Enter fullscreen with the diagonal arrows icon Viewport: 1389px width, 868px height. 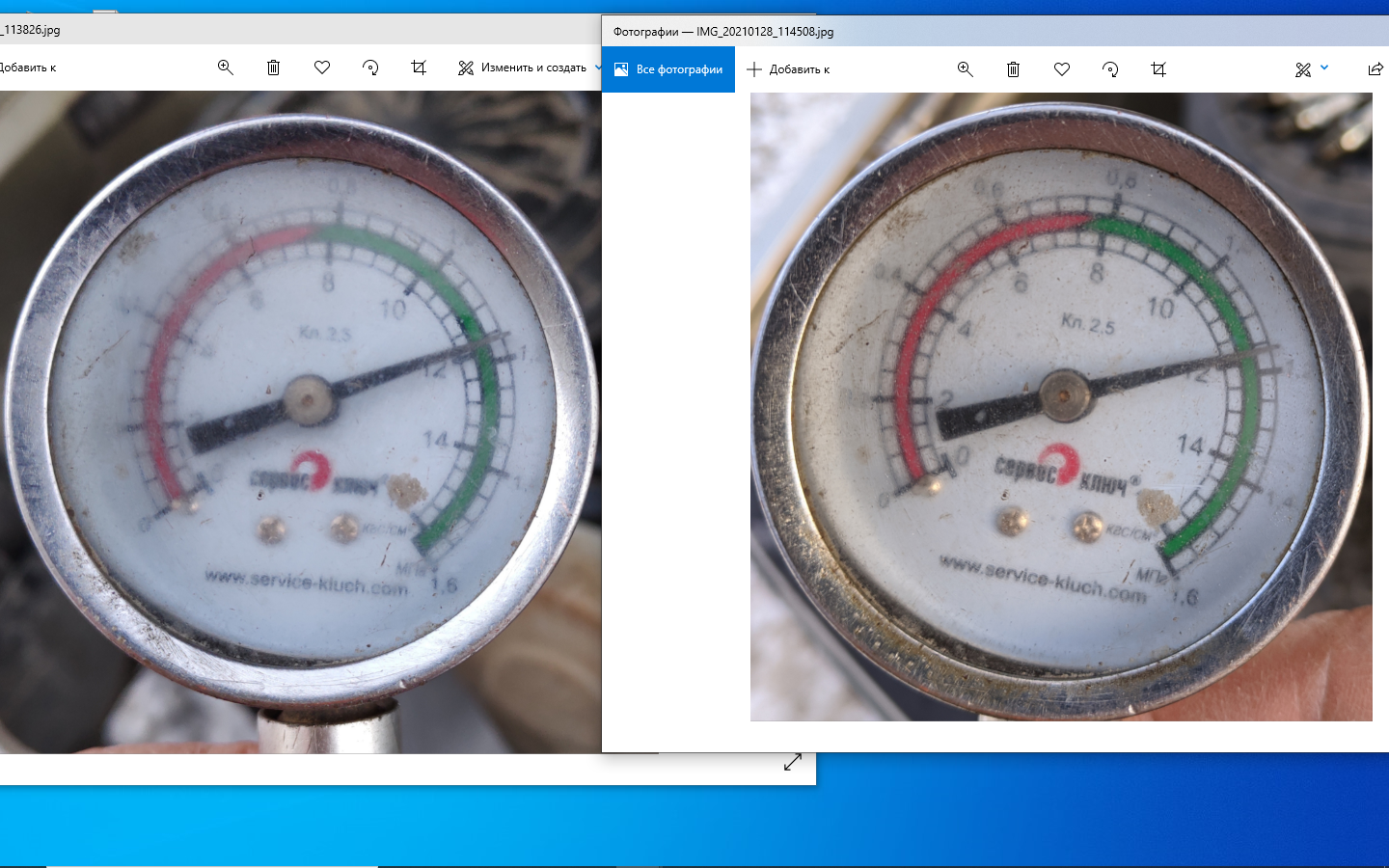coord(793,762)
